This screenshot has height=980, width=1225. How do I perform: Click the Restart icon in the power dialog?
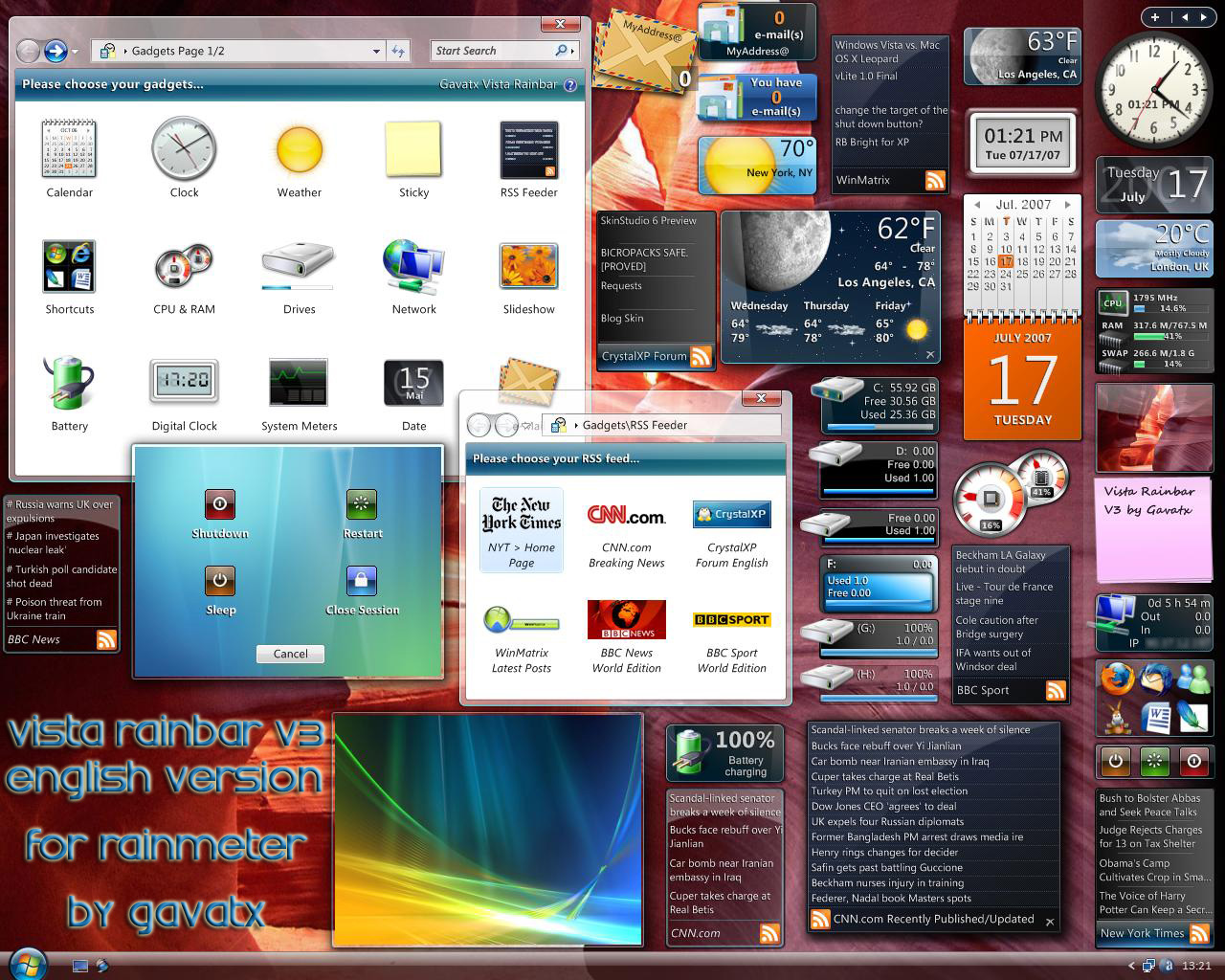tap(362, 503)
